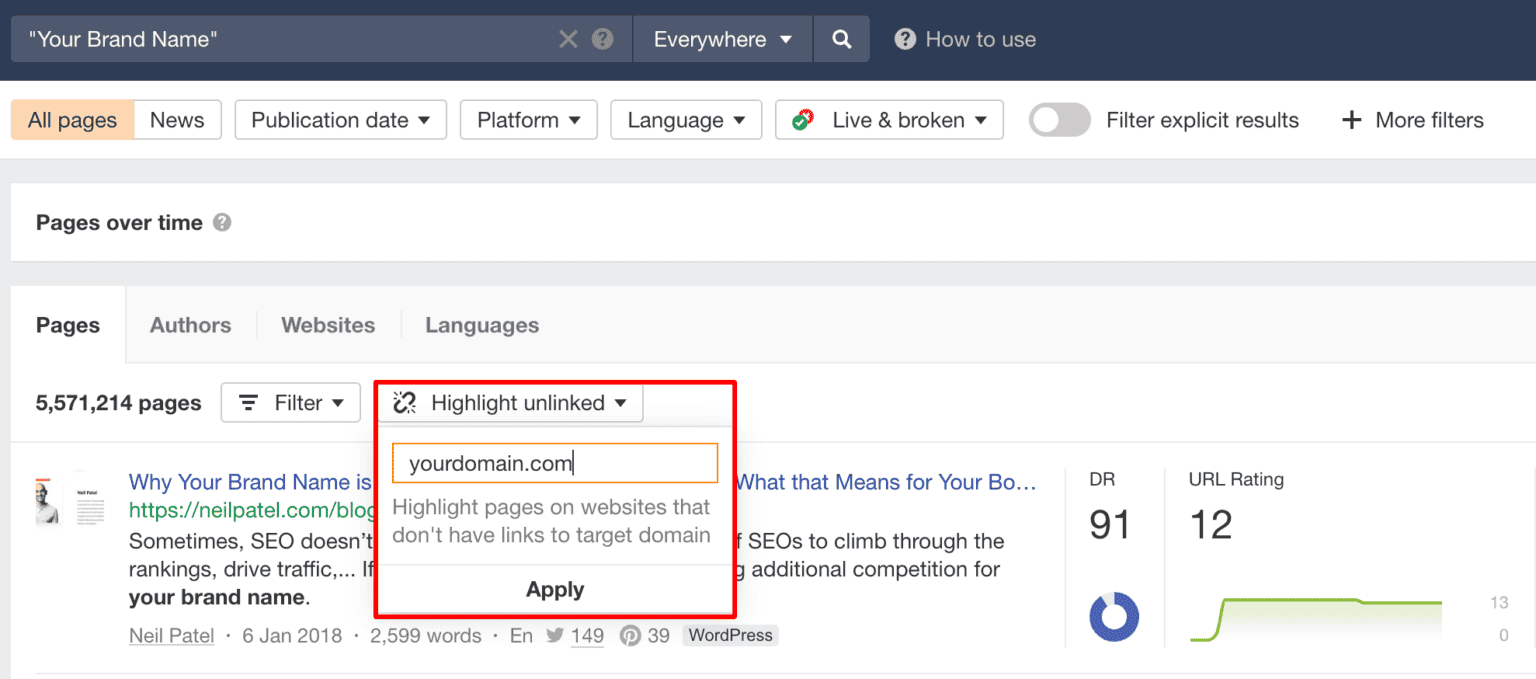The width and height of the screenshot is (1536, 679).
Task: Click the Pinterest shares icon
Action: tap(630, 636)
